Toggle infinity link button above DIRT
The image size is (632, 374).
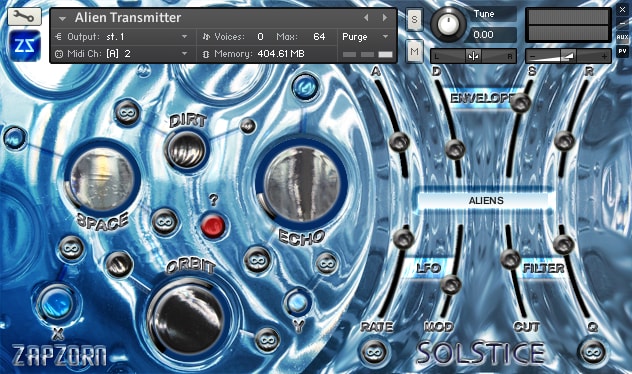(127, 113)
